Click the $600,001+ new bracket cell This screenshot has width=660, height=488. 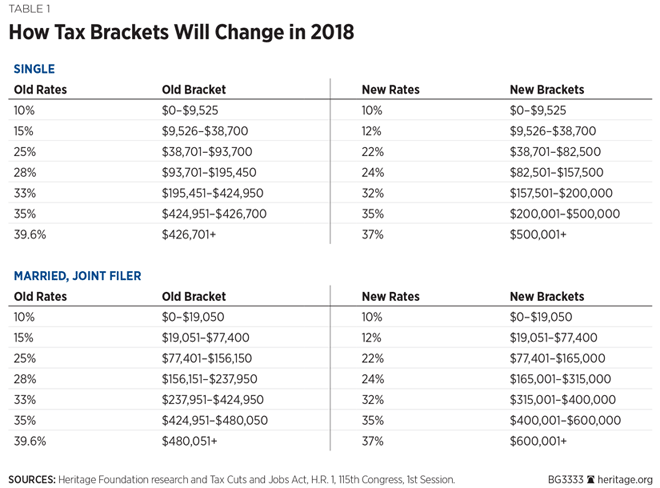[x=538, y=441]
